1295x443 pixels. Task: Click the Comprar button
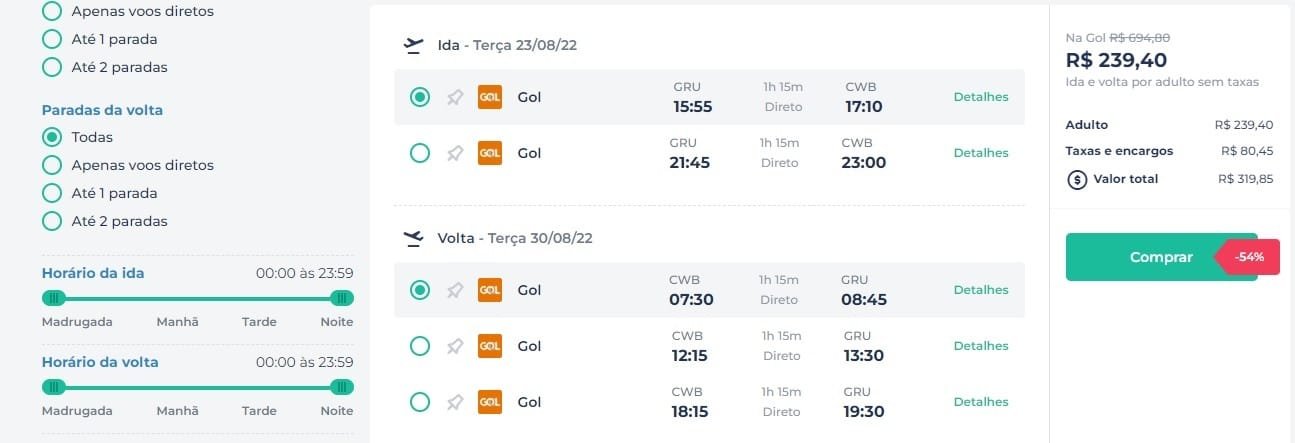(1161, 257)
